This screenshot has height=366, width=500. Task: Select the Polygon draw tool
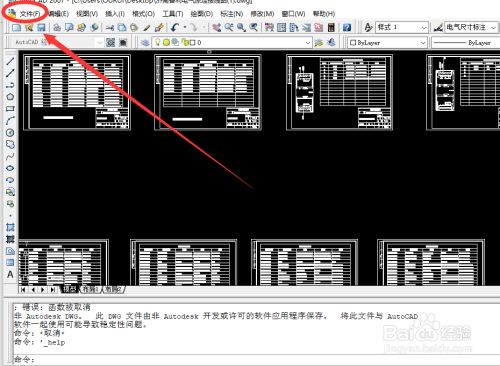(10, 97)
